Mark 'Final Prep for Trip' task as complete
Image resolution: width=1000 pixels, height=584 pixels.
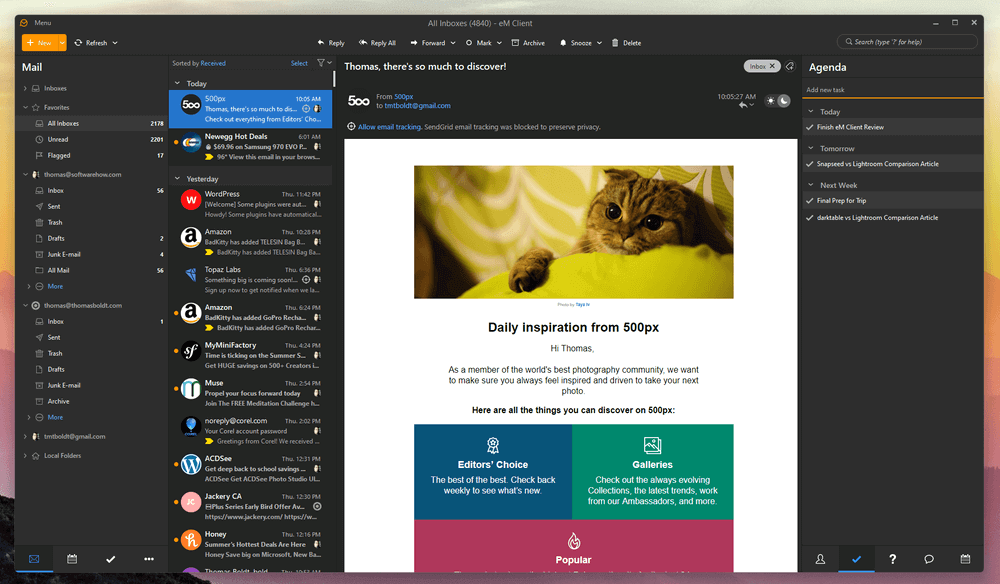(809, 200)
